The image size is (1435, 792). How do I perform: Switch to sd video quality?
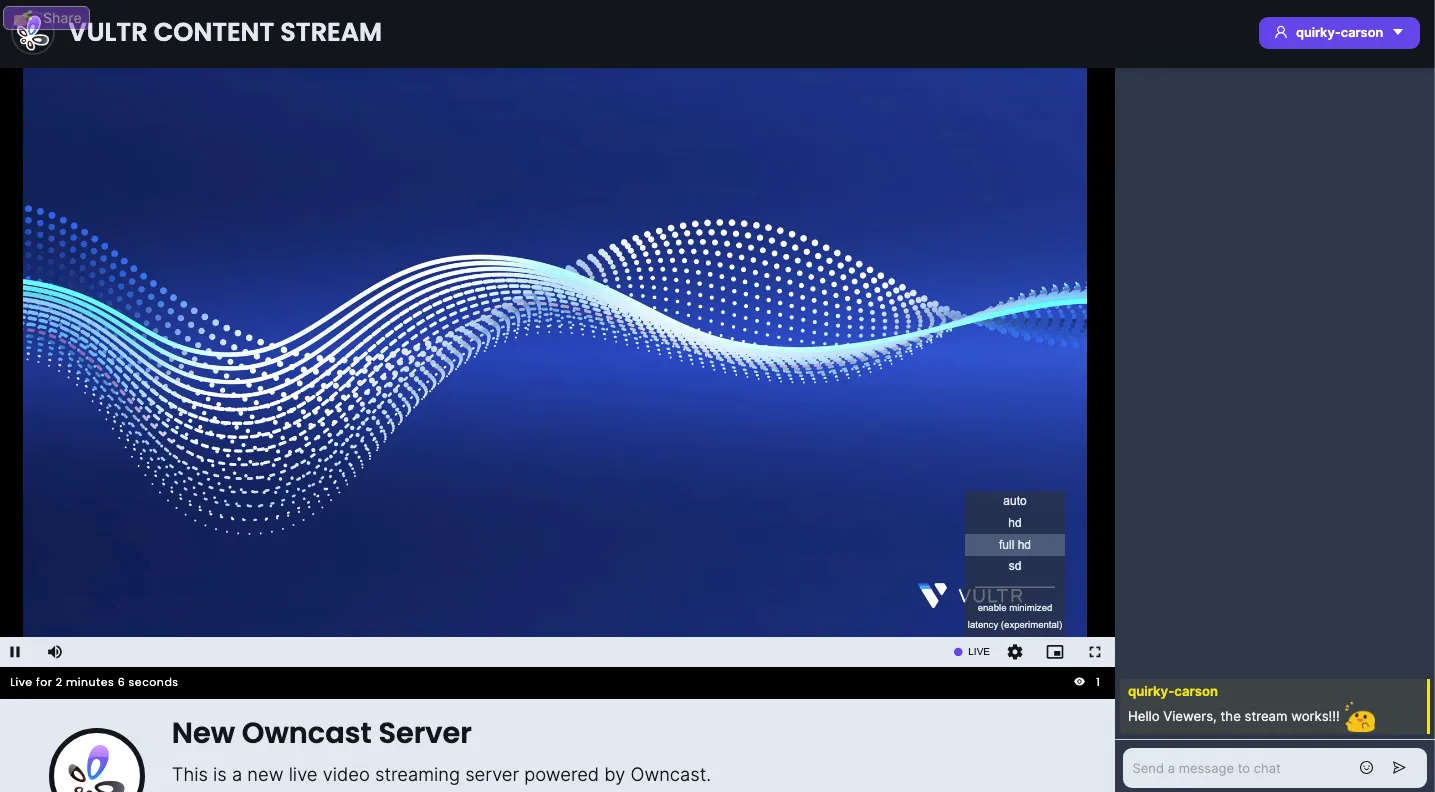[x=1015, y=566]
